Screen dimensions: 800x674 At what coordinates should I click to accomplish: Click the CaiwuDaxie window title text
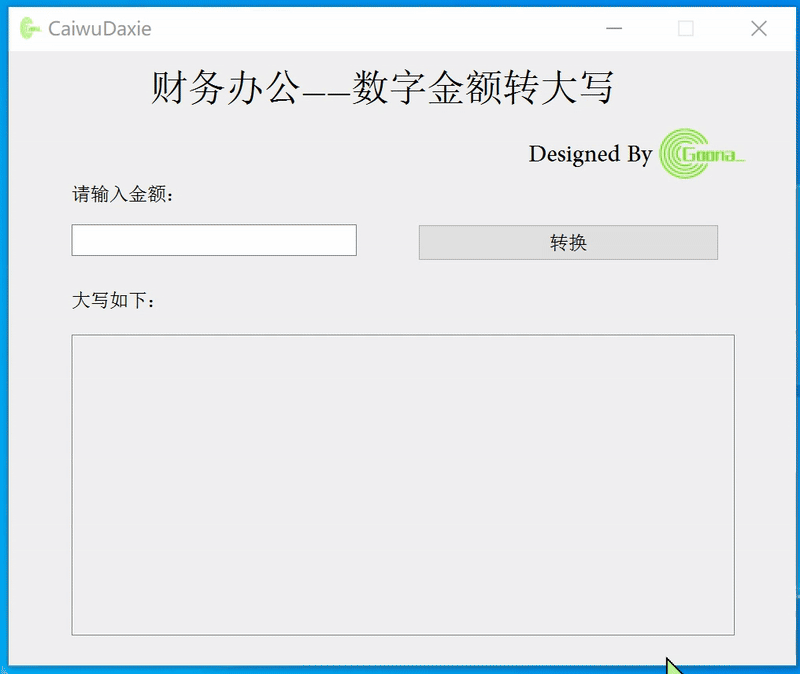(100, 29)
